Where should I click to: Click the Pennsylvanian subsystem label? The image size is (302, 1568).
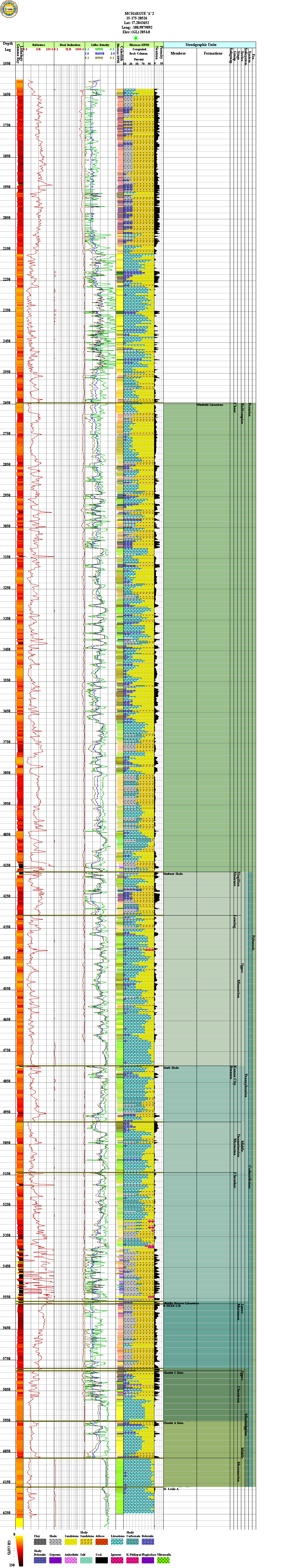(x=245, y=1085)
